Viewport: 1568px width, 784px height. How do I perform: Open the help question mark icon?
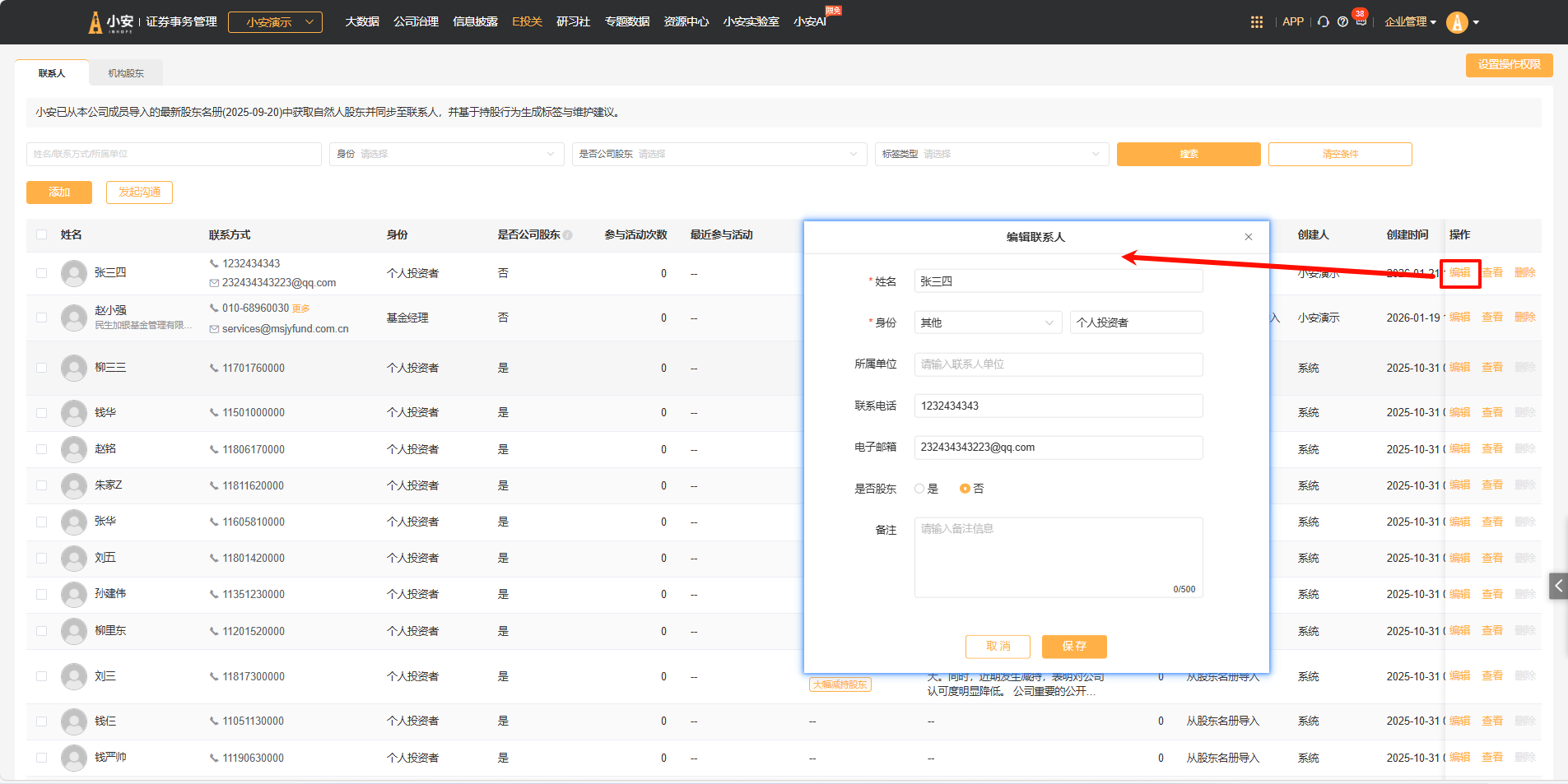coord(1342,22)
